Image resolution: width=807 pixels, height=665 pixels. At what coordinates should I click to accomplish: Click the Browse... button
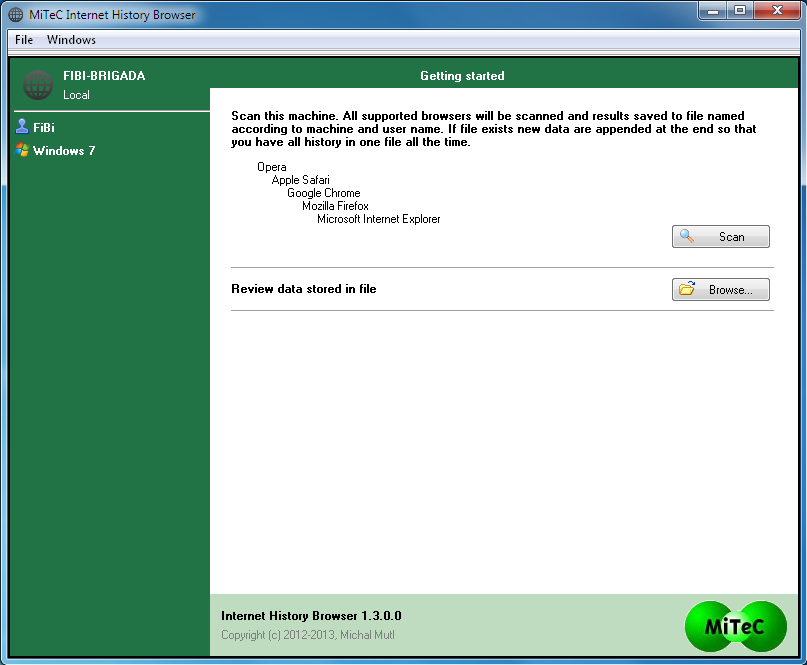721,290
